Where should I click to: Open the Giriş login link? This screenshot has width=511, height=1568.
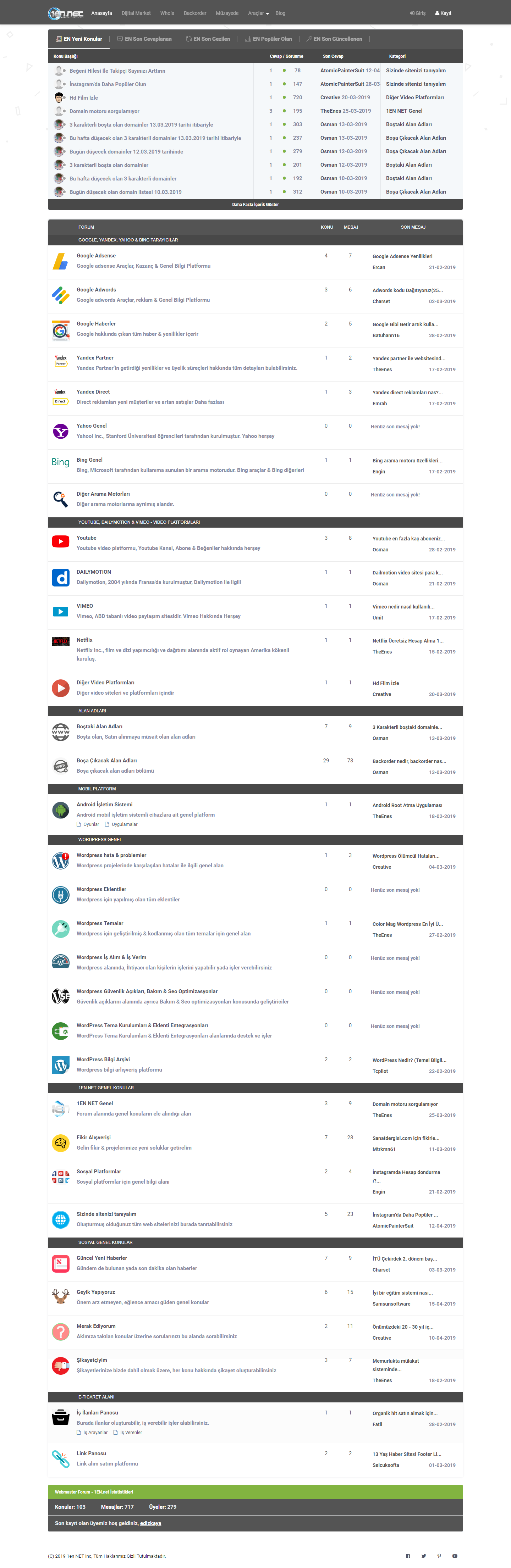click(418, 13)
